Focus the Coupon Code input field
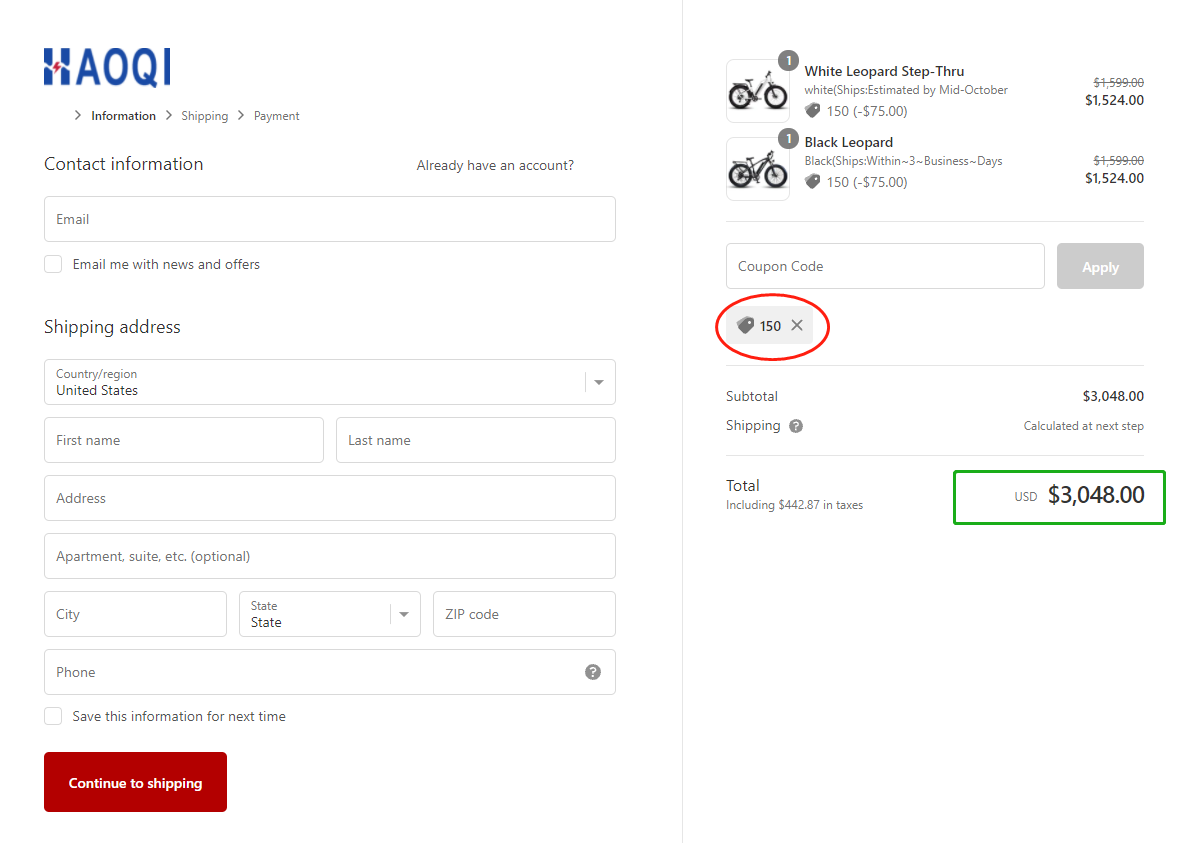The image size is (1180, 843). [885, 267]
